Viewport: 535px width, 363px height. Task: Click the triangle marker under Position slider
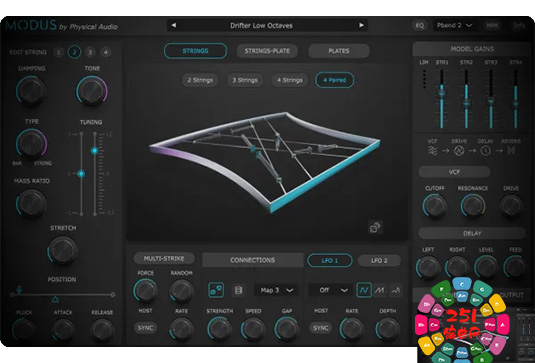[x=55, y=300]
